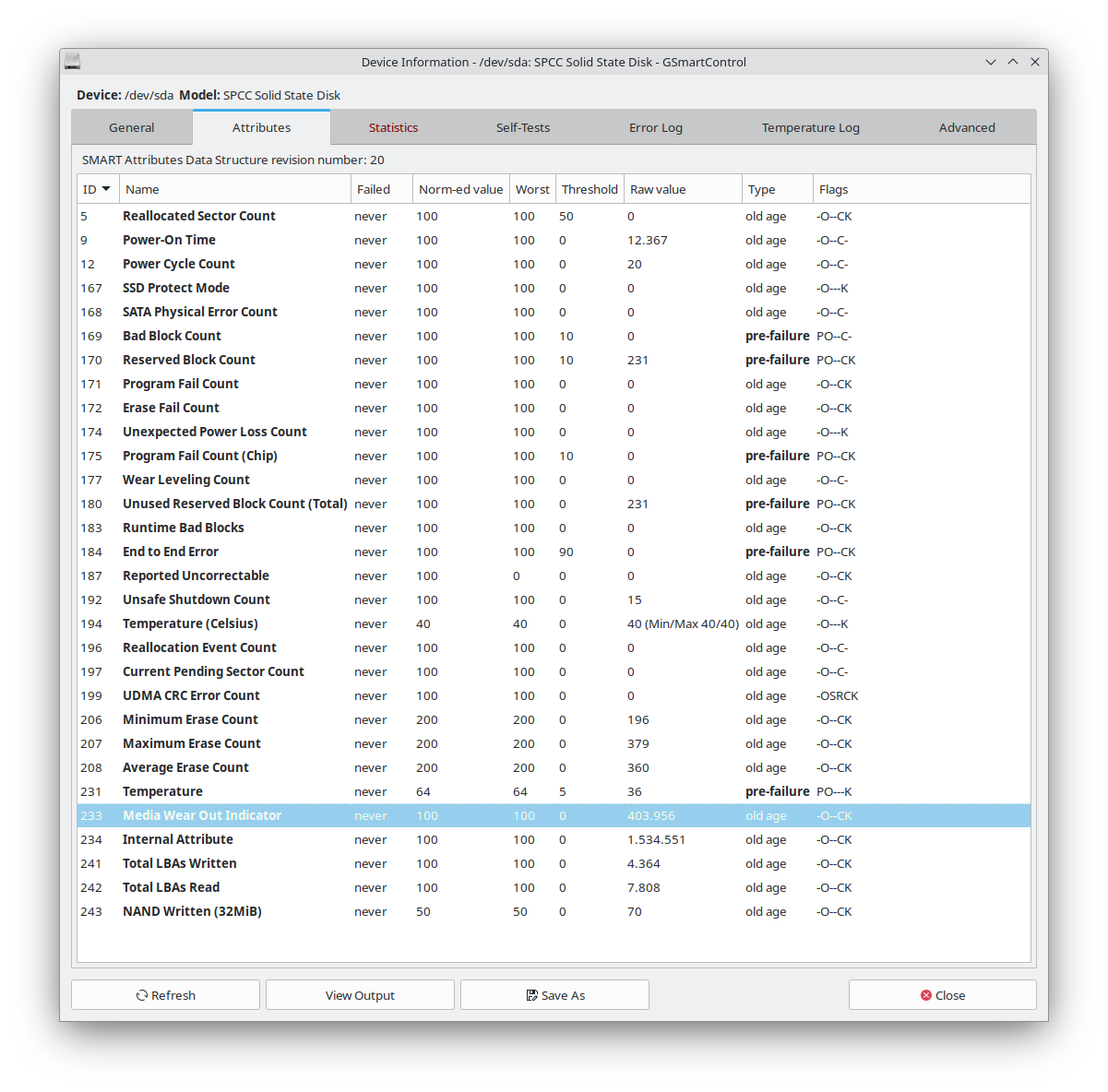This screenshot has height=1092, width=1108.
Task: Click raw value 1.534.551
Action: coord(656,839)
